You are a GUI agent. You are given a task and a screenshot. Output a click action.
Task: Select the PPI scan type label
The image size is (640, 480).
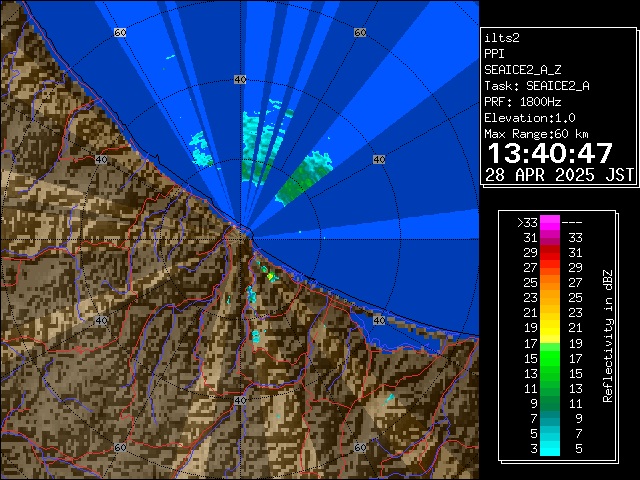tap(494, 54)
